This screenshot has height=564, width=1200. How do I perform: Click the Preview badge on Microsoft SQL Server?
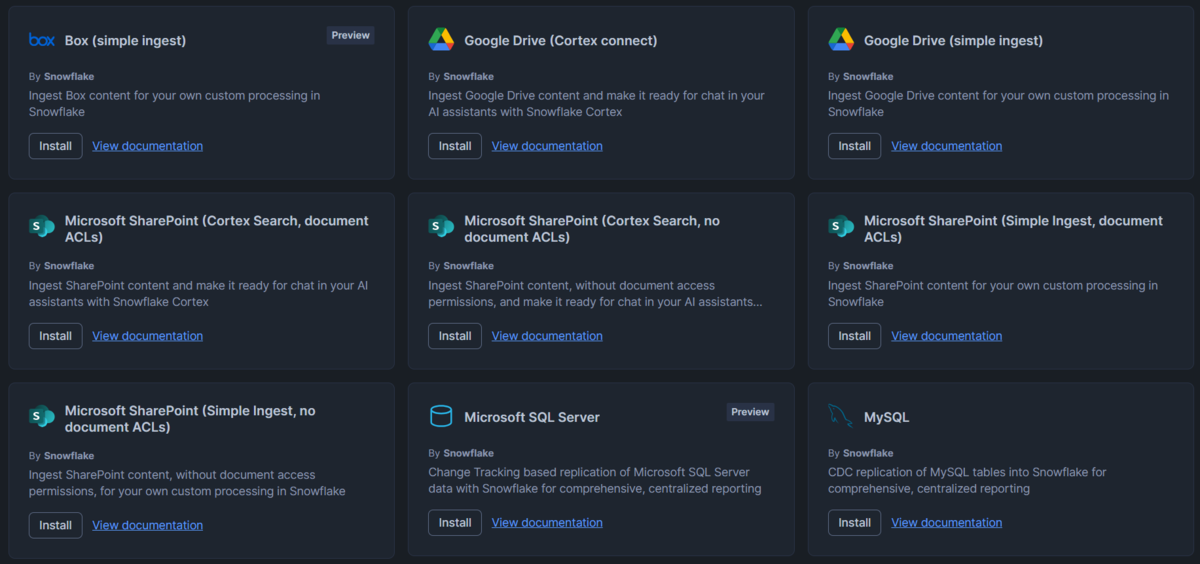click(750, 412)
